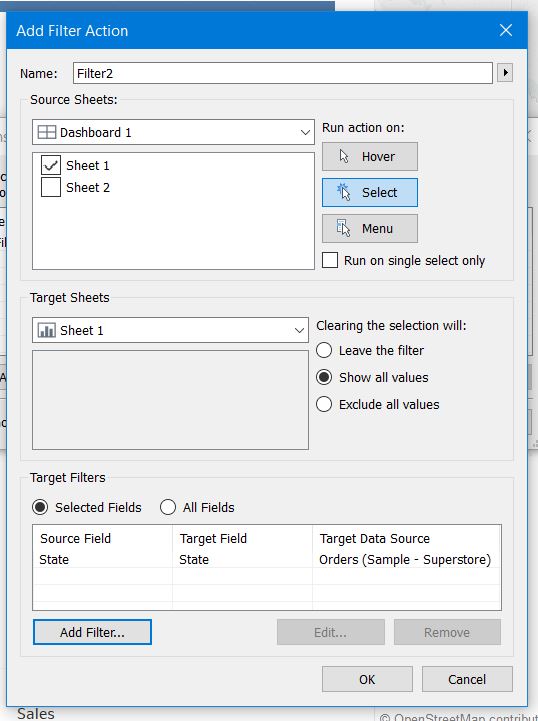This screenshot has width=538, height=721.
Task: Confirm the dialog with OK
Action: [x=367, y=679]
